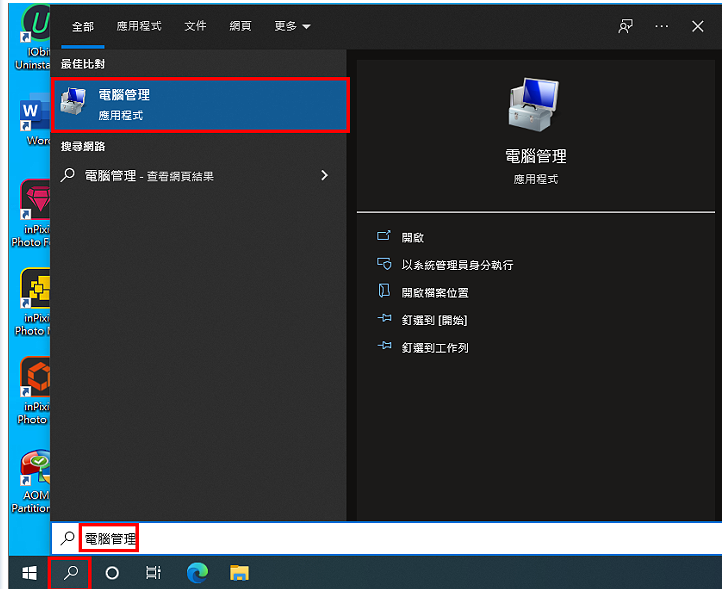Click the search box containing 電腦管理
The width and height of the screenshot is (722, 589).
pos(387,538)
